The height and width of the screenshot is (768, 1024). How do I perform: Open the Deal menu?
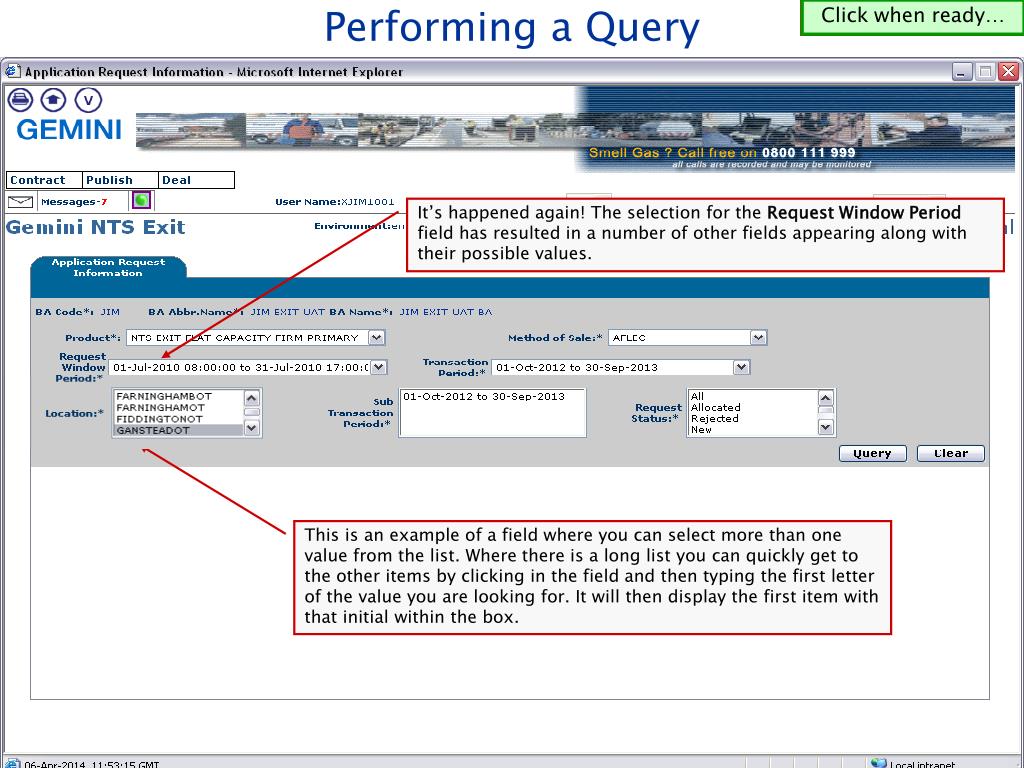pos(196,180)
